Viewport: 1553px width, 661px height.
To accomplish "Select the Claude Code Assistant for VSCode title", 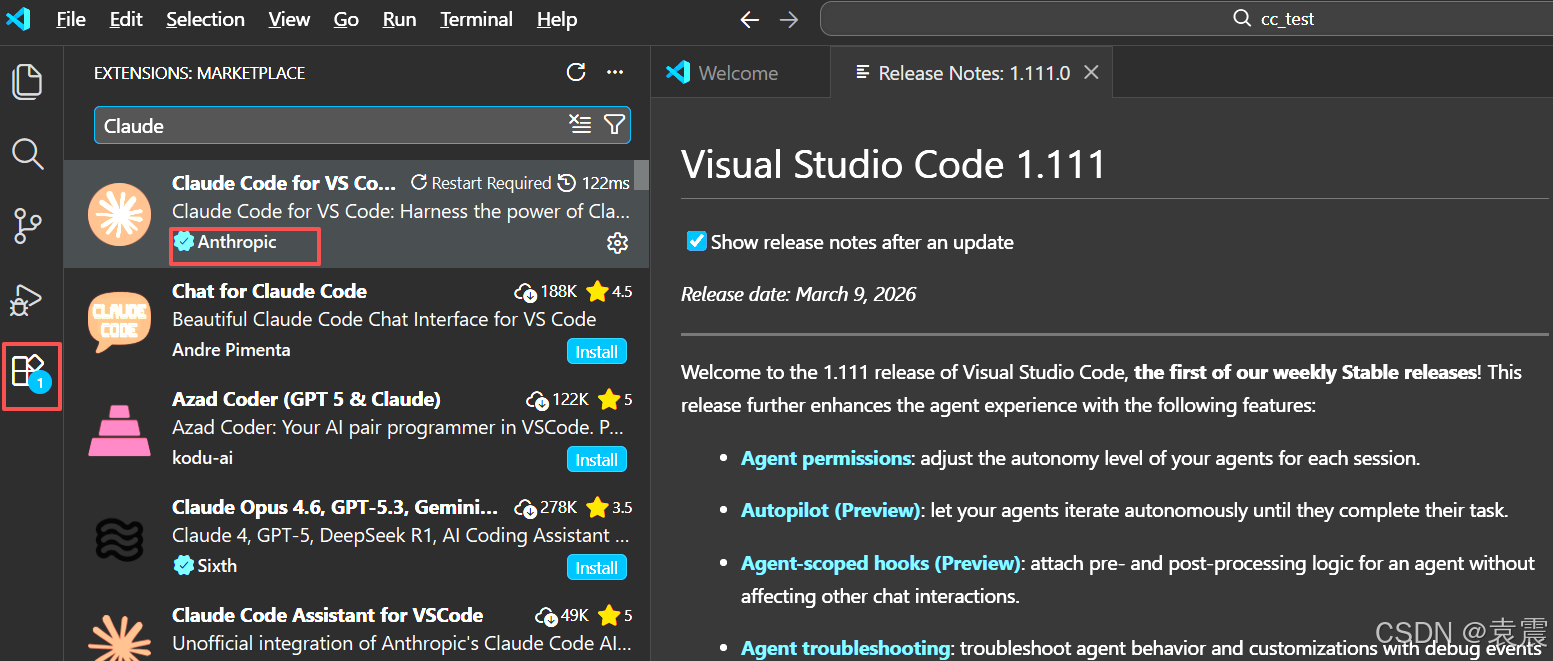I will pos(327,615).
